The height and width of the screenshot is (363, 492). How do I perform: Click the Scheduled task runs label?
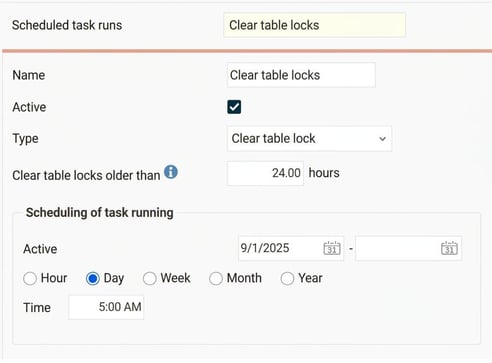click(67, 25)
